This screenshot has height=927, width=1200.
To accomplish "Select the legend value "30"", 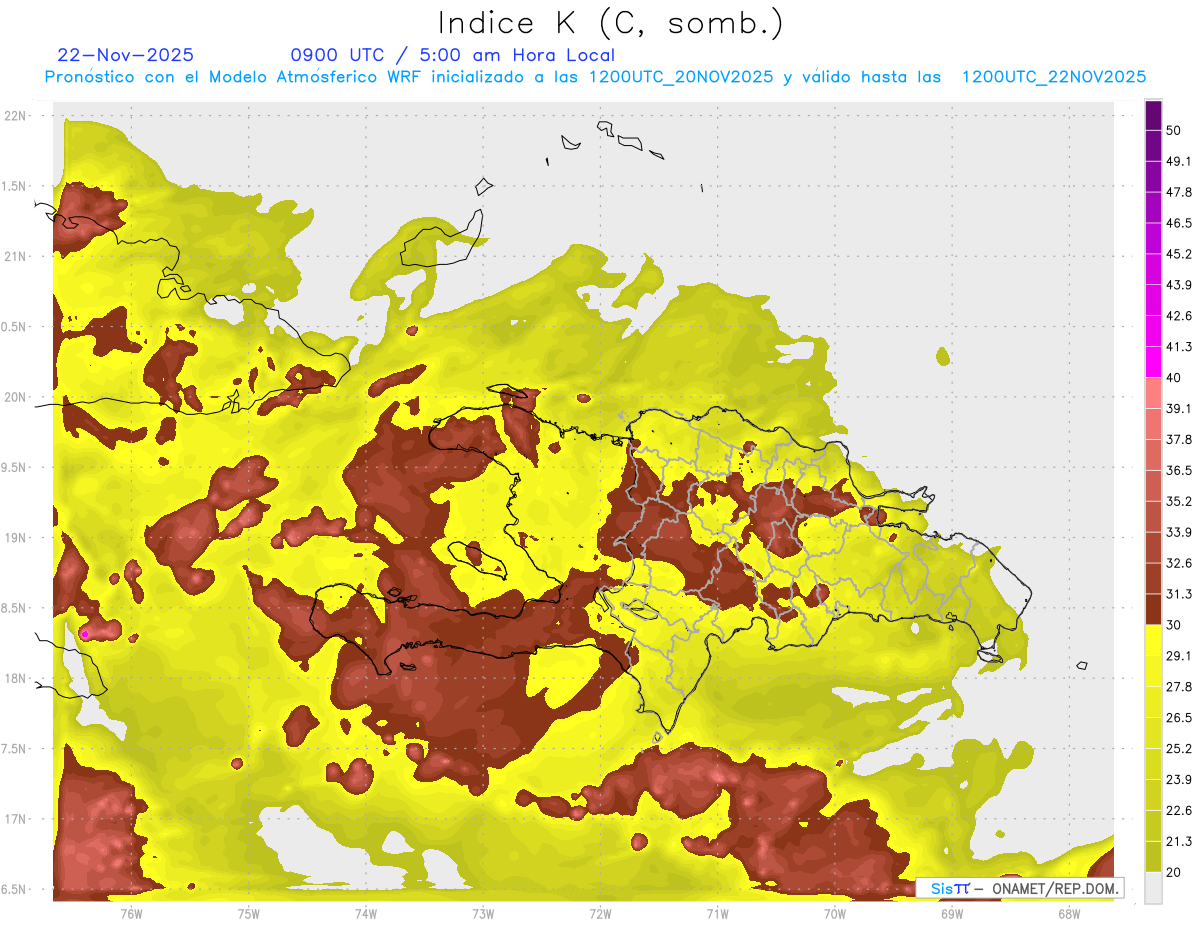I will (x=1174, y=625).
